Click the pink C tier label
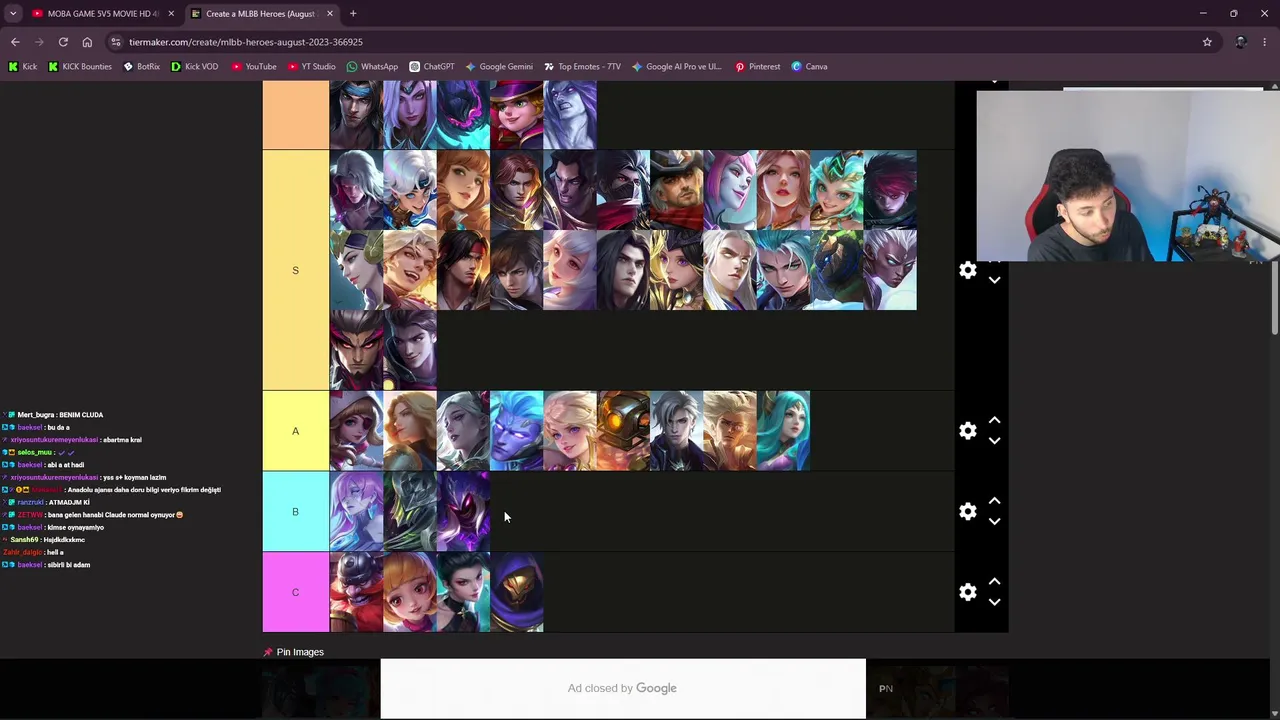Screen dimensions: 1280x720 [x=295, y=592]
